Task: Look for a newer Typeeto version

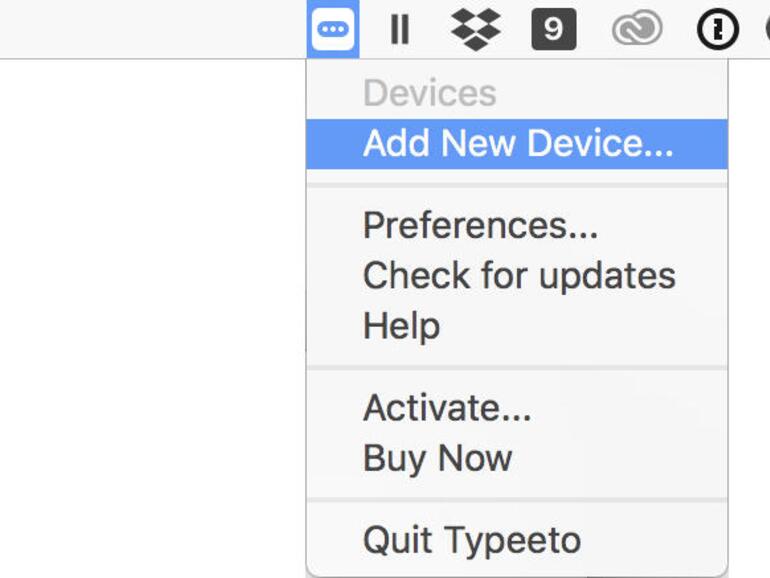Action: coord(518,276)
